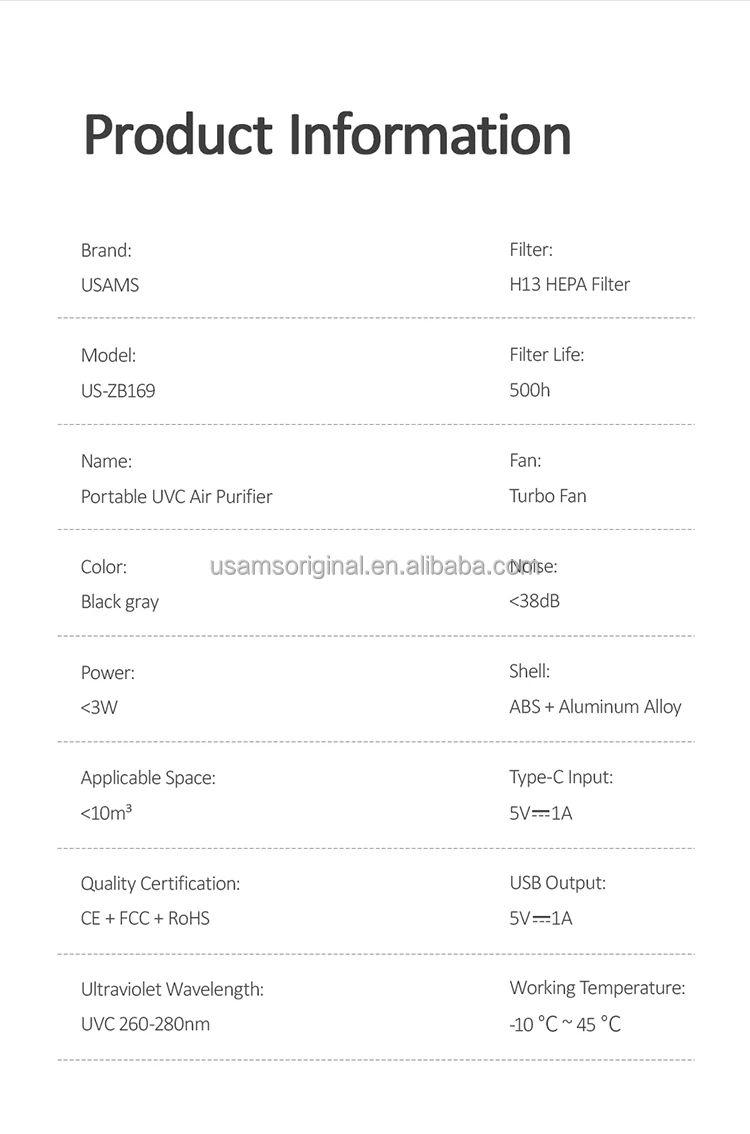Click the Quality Certification label

[x=160, y=883]
